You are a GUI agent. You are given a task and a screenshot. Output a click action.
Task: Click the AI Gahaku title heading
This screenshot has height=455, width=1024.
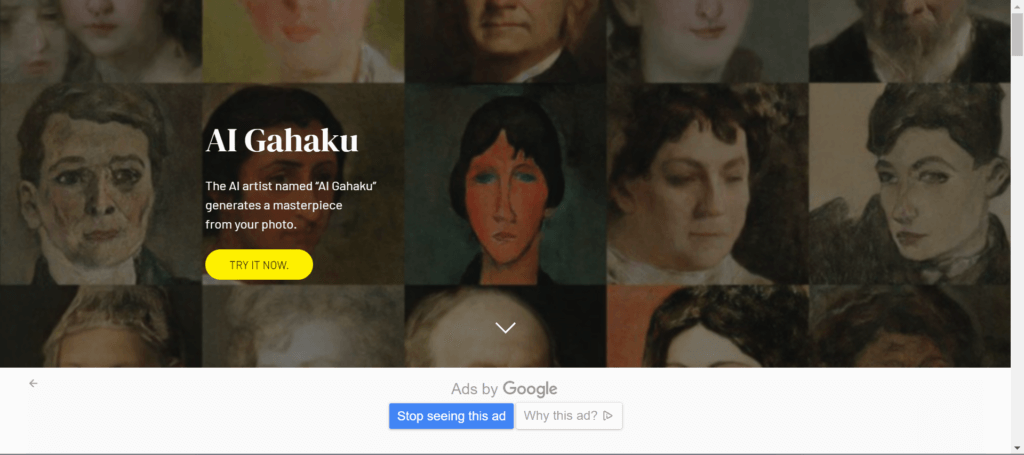pyautogui.click(x=281, y=141)
